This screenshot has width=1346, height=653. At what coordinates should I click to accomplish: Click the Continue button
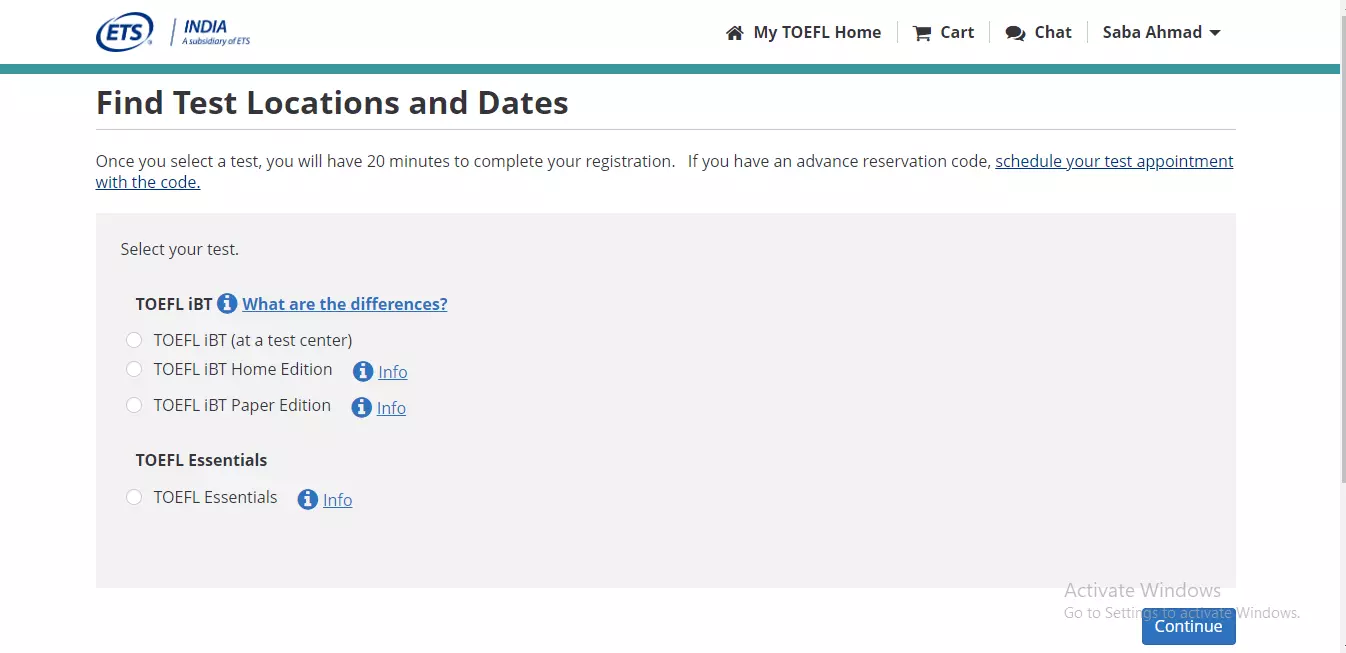[1188, 626]
